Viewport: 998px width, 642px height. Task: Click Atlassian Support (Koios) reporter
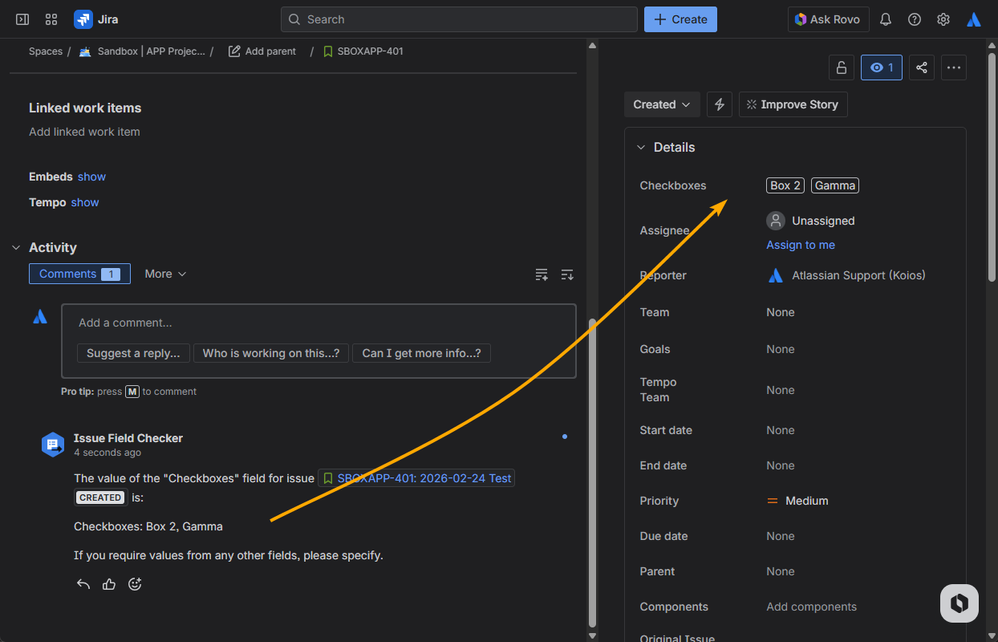(846, 276)
